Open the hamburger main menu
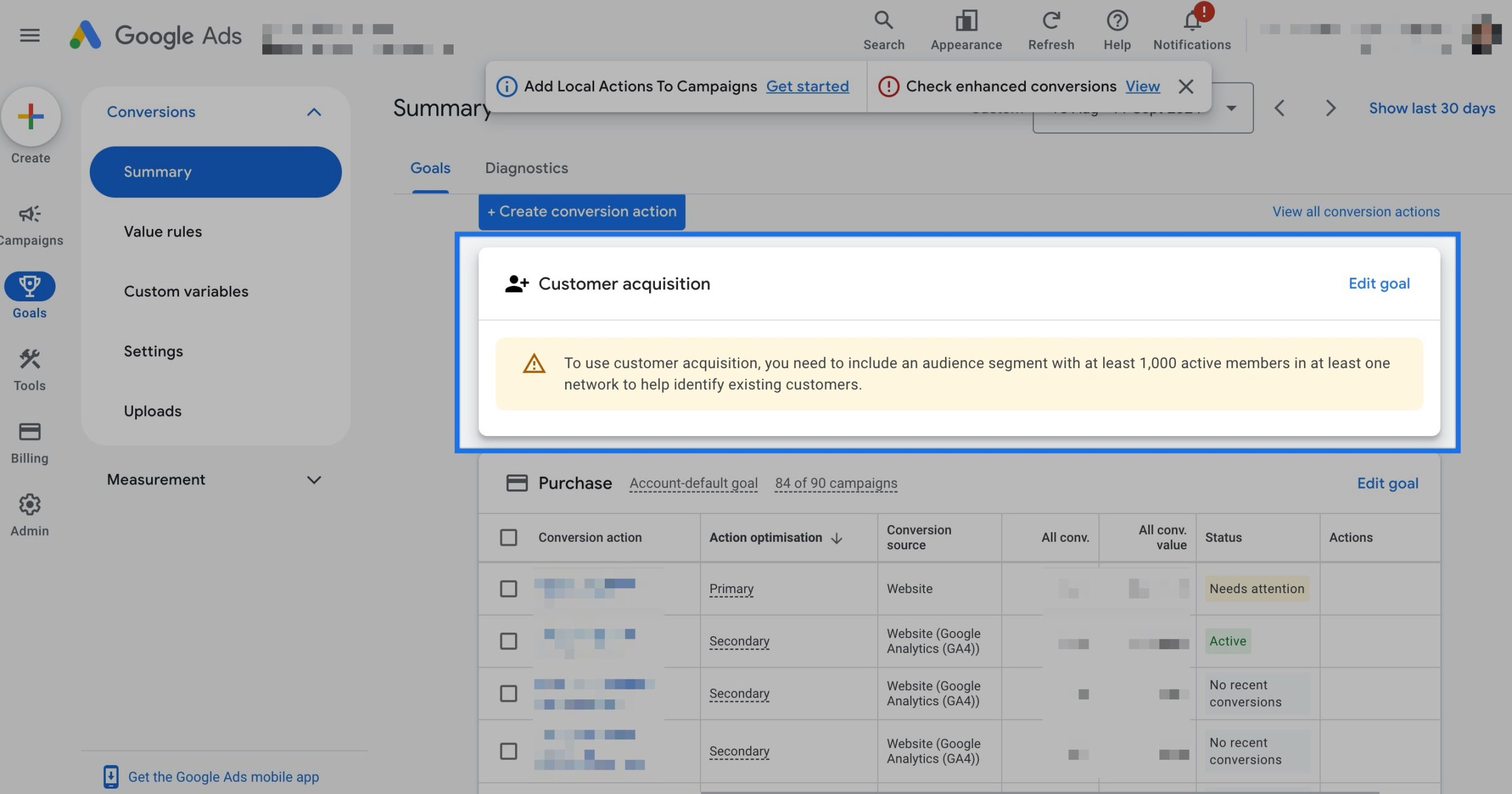Viewport: 1512px width, 794px height. [x=30, y=35]
